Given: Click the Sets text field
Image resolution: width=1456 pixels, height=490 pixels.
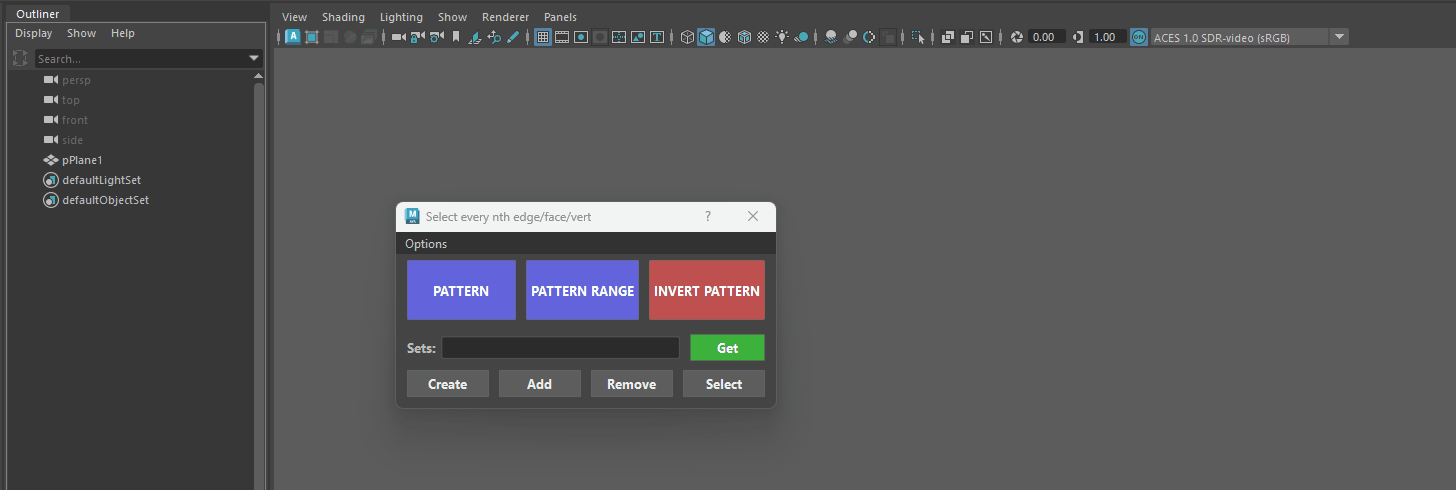Looking at the screenshot, I should point(560,348).
